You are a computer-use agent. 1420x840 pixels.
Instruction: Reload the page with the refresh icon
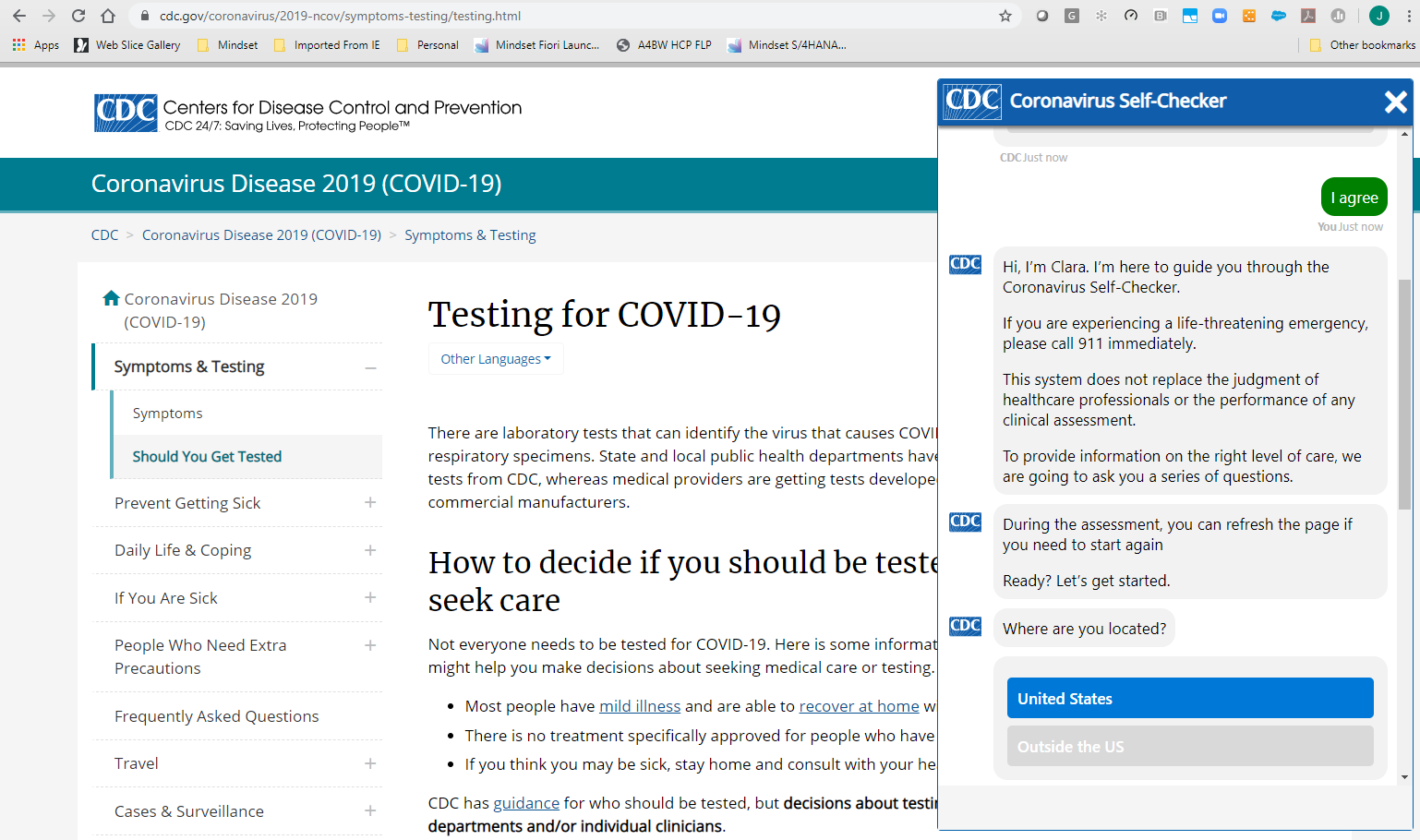(78, 16)
